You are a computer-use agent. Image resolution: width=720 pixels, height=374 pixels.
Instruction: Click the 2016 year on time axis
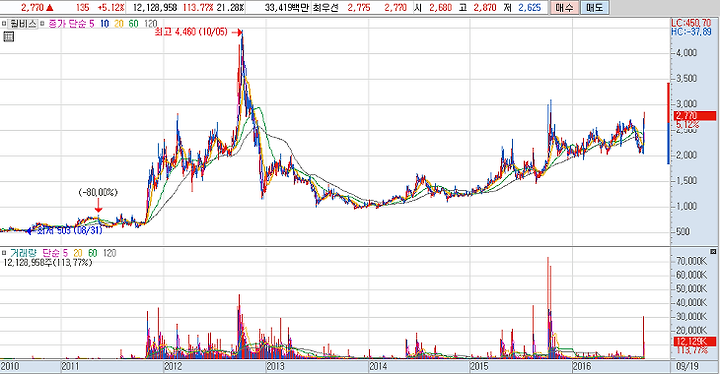coord(582,366)
